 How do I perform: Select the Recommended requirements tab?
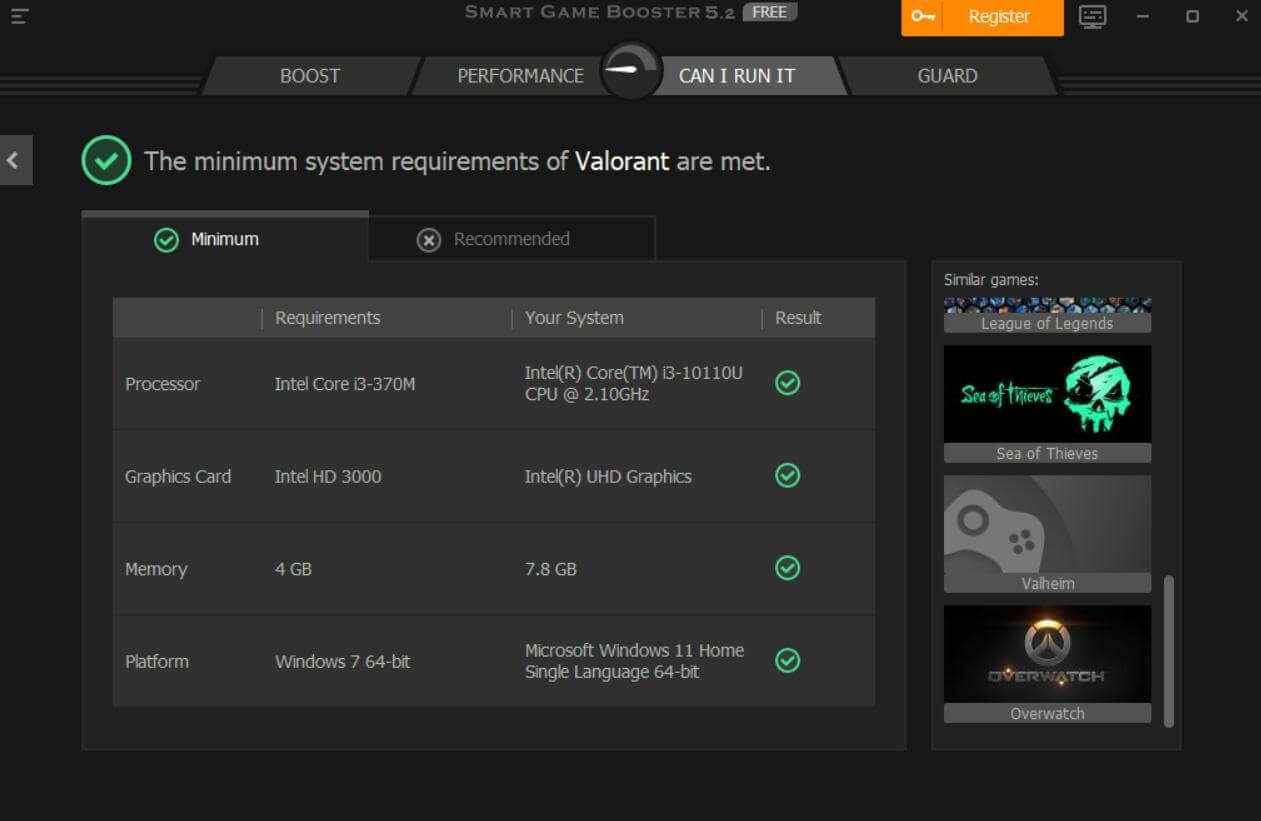coord(512,239)
